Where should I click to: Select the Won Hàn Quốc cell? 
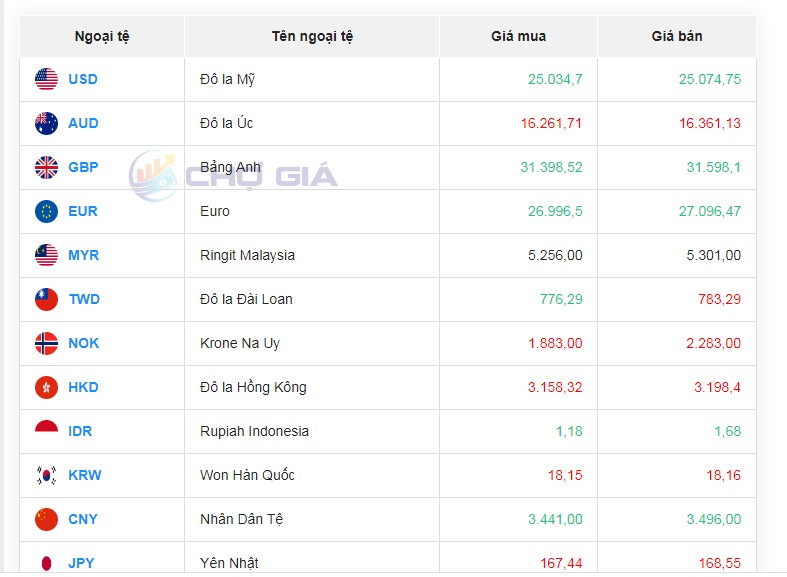(312, 475)
